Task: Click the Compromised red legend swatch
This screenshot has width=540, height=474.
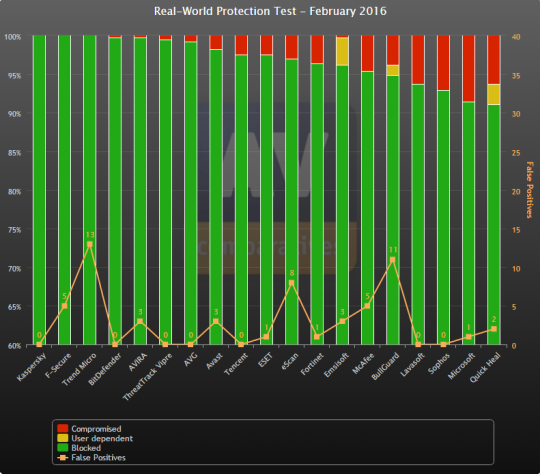Action: tap(62, 429)
